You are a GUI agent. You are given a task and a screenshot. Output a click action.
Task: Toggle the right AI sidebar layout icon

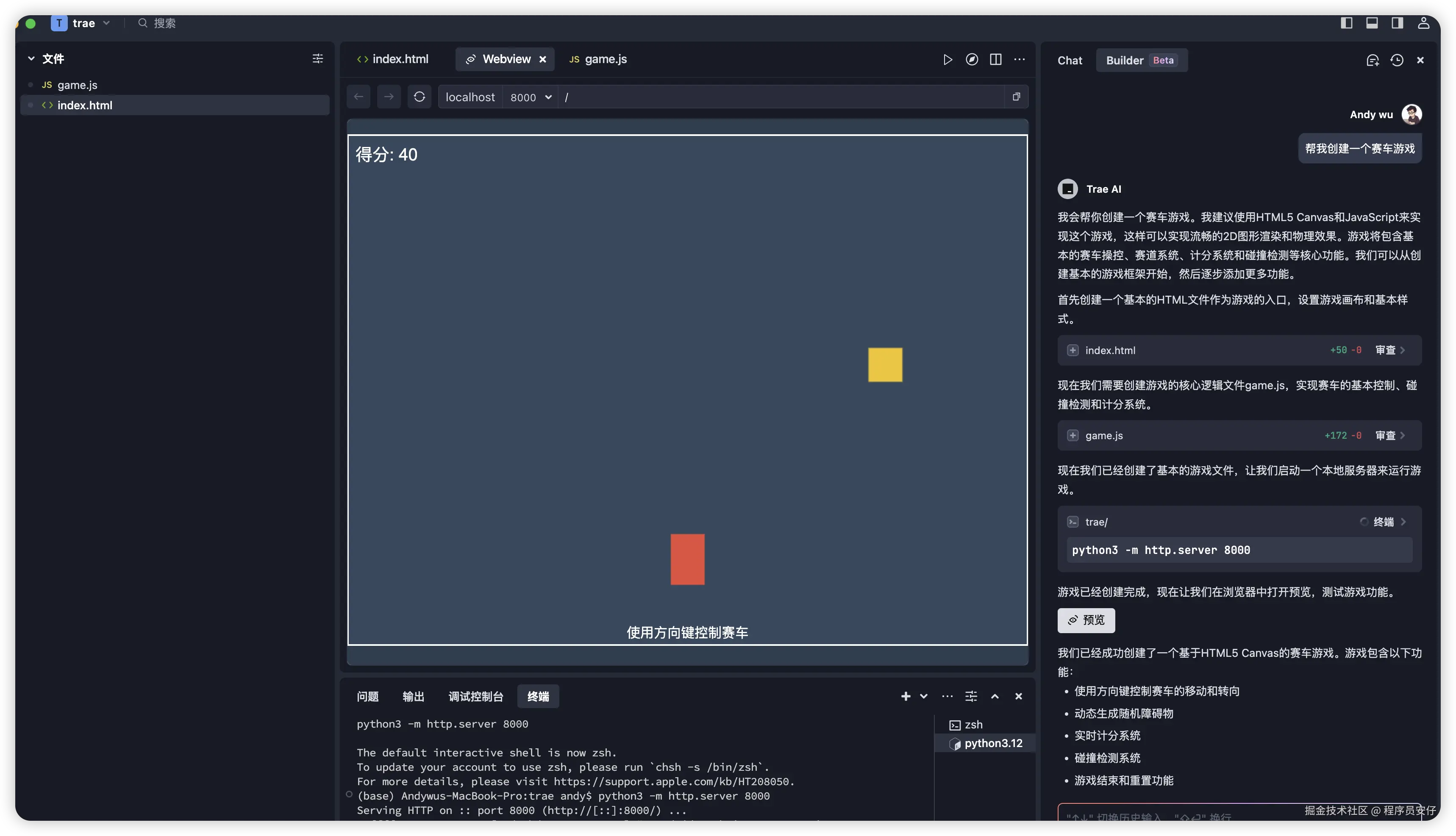coord(1398,23)
